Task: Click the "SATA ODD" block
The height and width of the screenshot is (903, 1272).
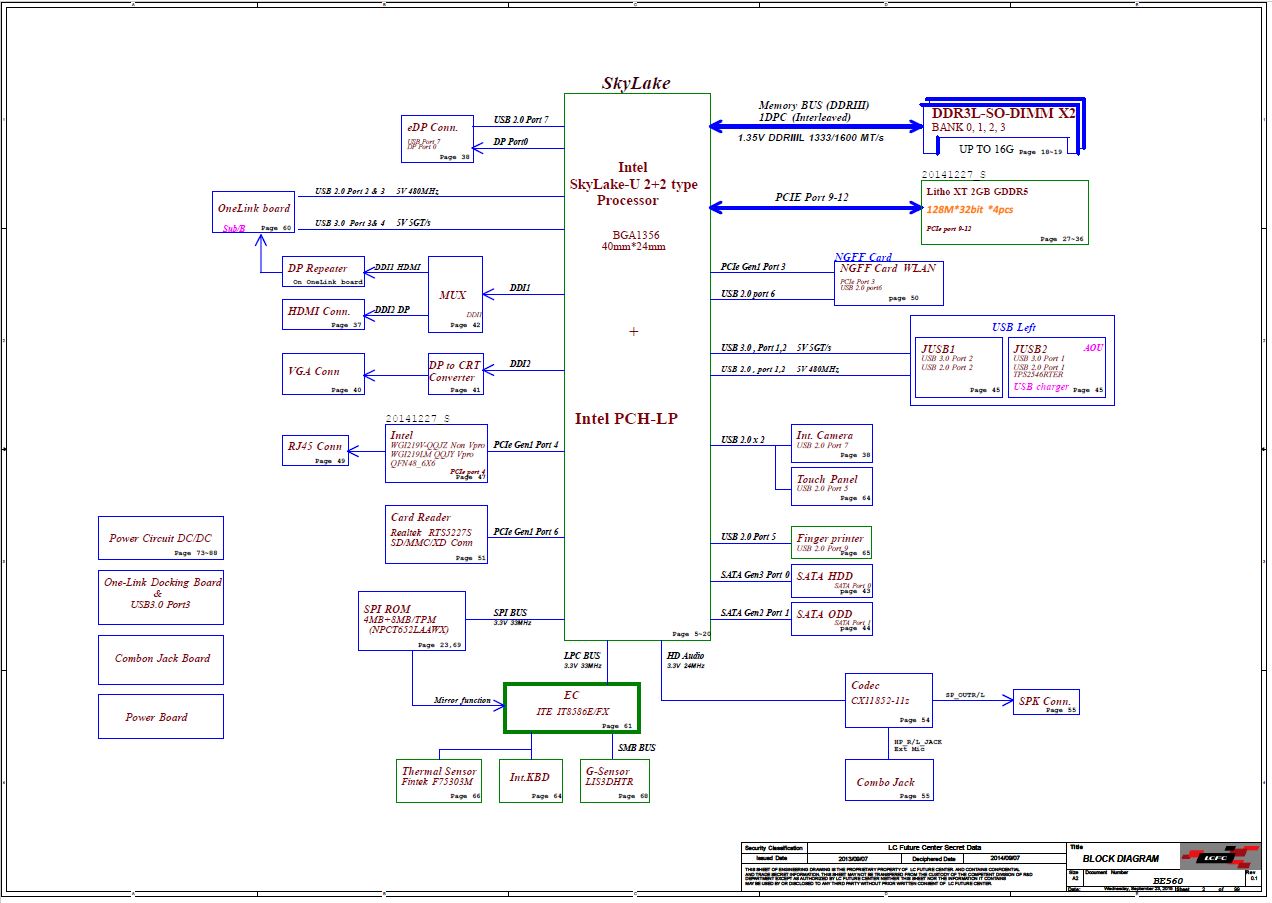Action: (x=832, y=618)
